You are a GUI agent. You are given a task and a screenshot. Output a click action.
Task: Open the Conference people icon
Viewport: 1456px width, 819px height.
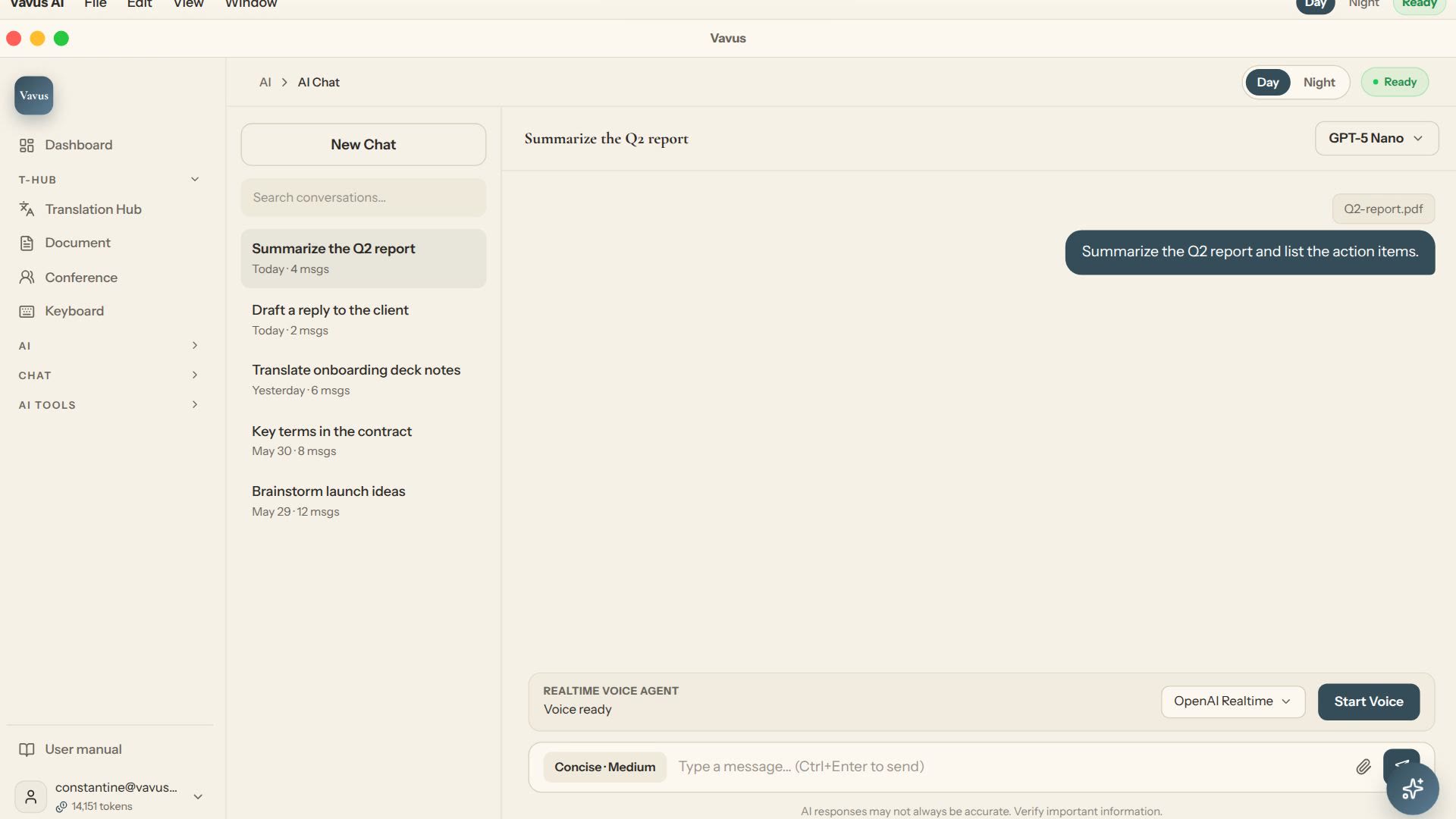tap(27, 278)
